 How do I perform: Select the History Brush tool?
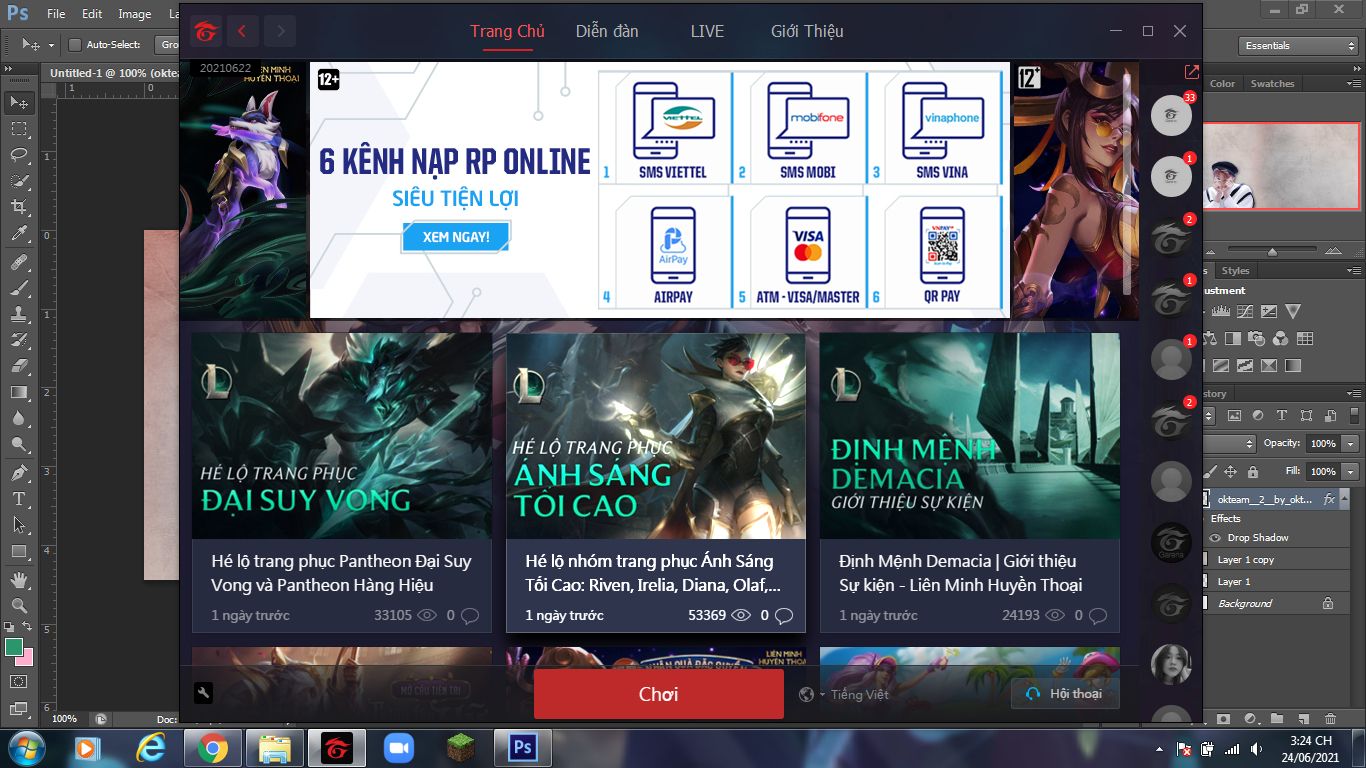(x=19, y=340)
